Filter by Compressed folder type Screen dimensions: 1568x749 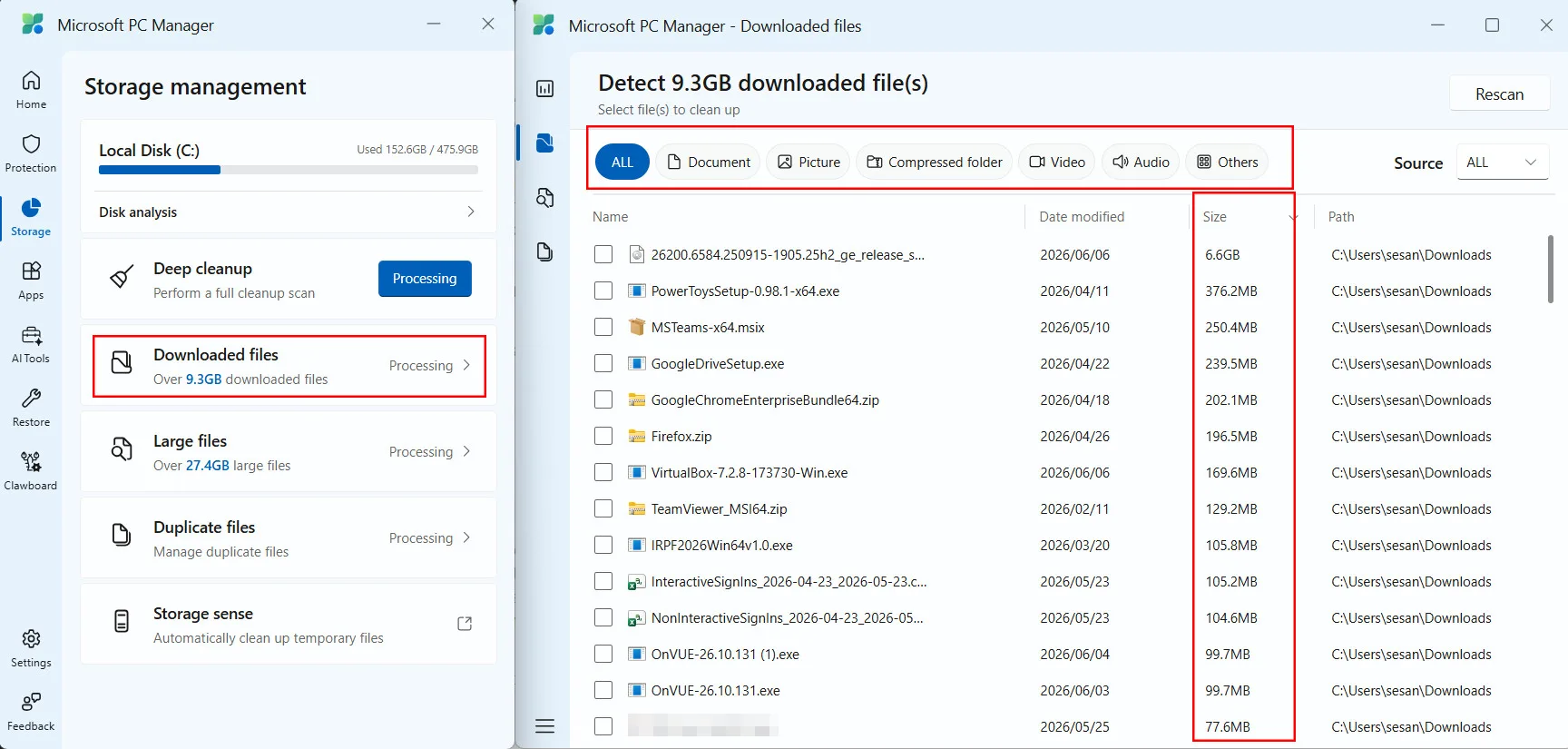coord(935,162)
